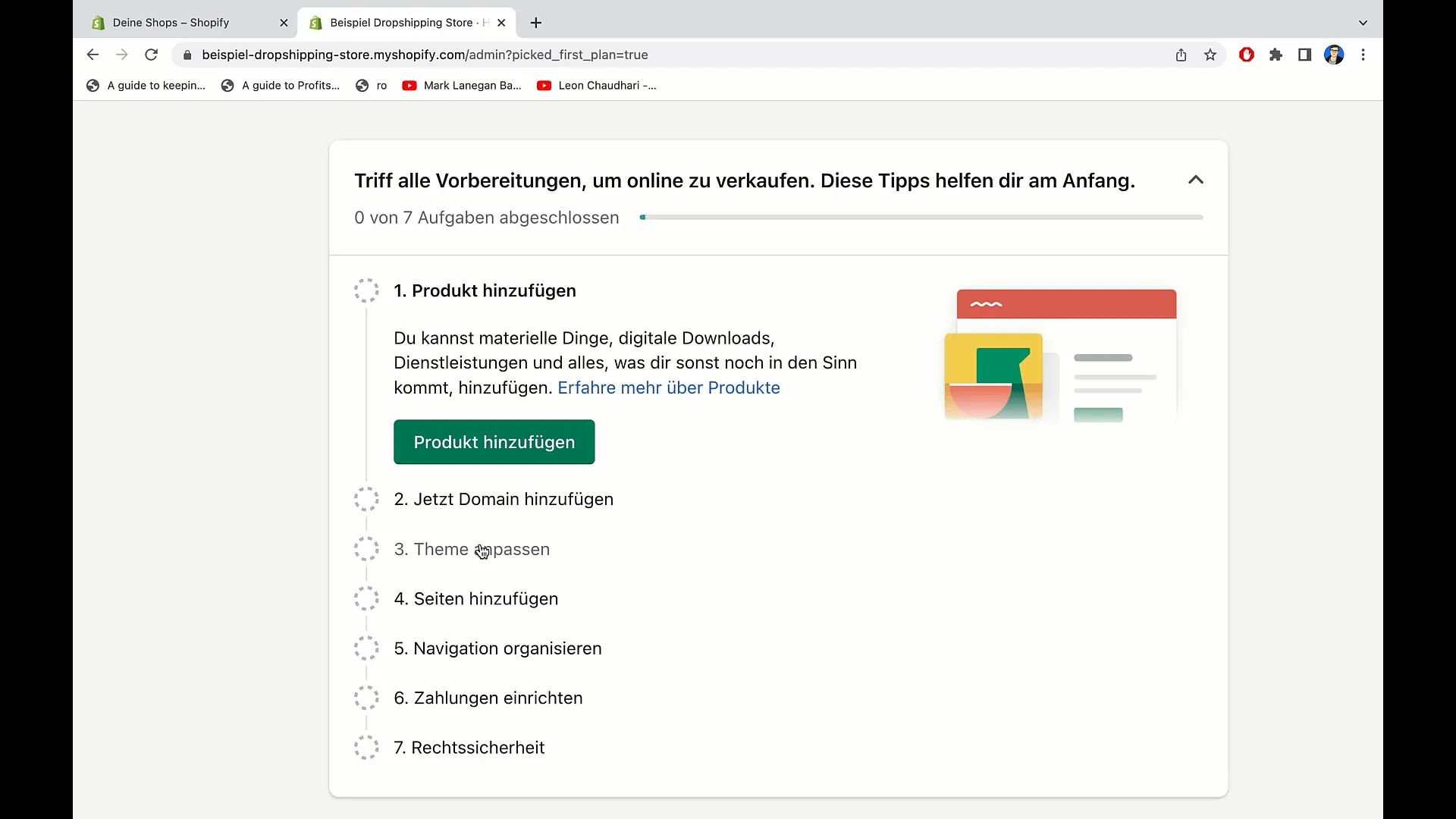
Task: Close the Deine Shops – Shopify tab
Action: click(284, 23)
